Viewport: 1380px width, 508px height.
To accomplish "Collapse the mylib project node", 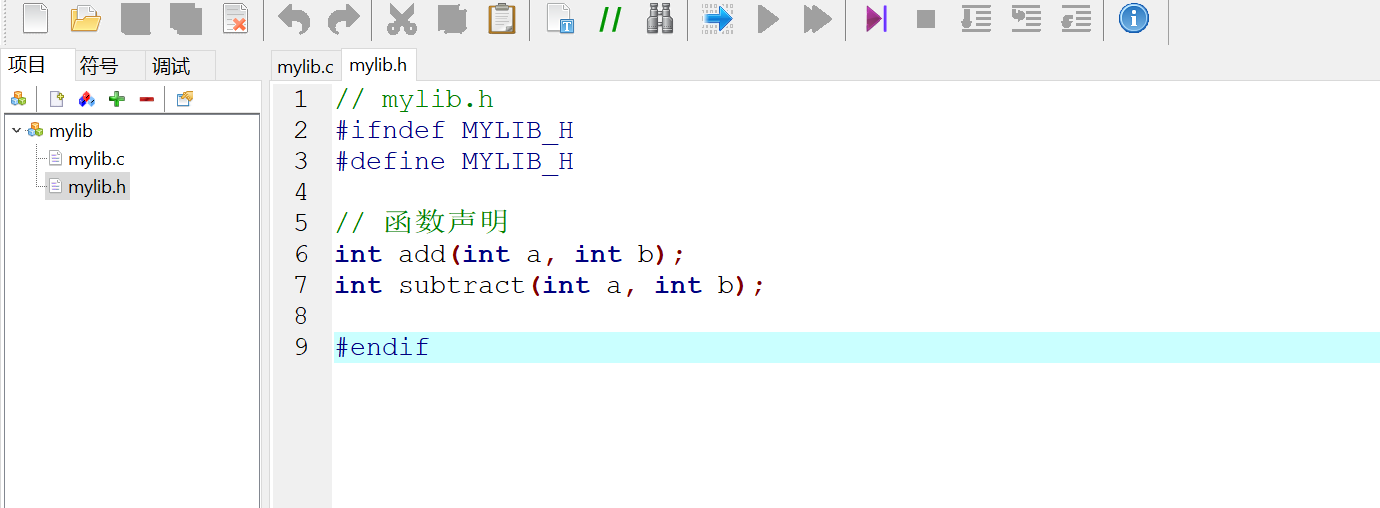I will (16, 131).
